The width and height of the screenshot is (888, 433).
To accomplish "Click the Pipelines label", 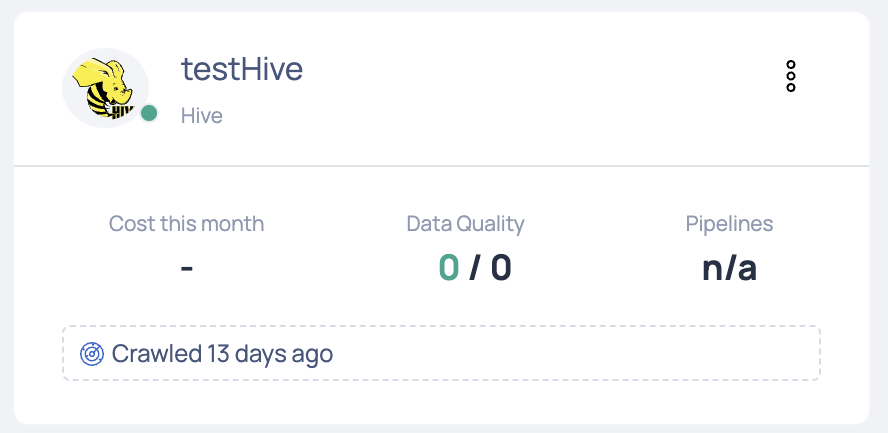I will (x=729, y=224).
